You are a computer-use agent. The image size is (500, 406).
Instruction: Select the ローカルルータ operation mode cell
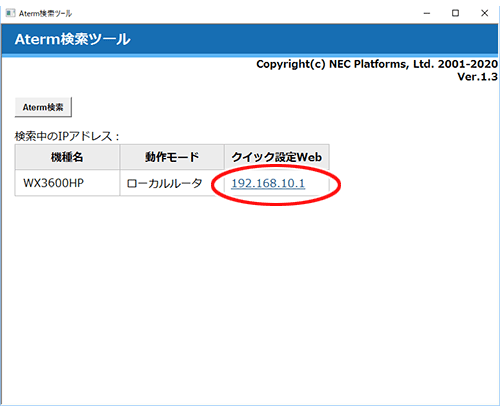172,183
